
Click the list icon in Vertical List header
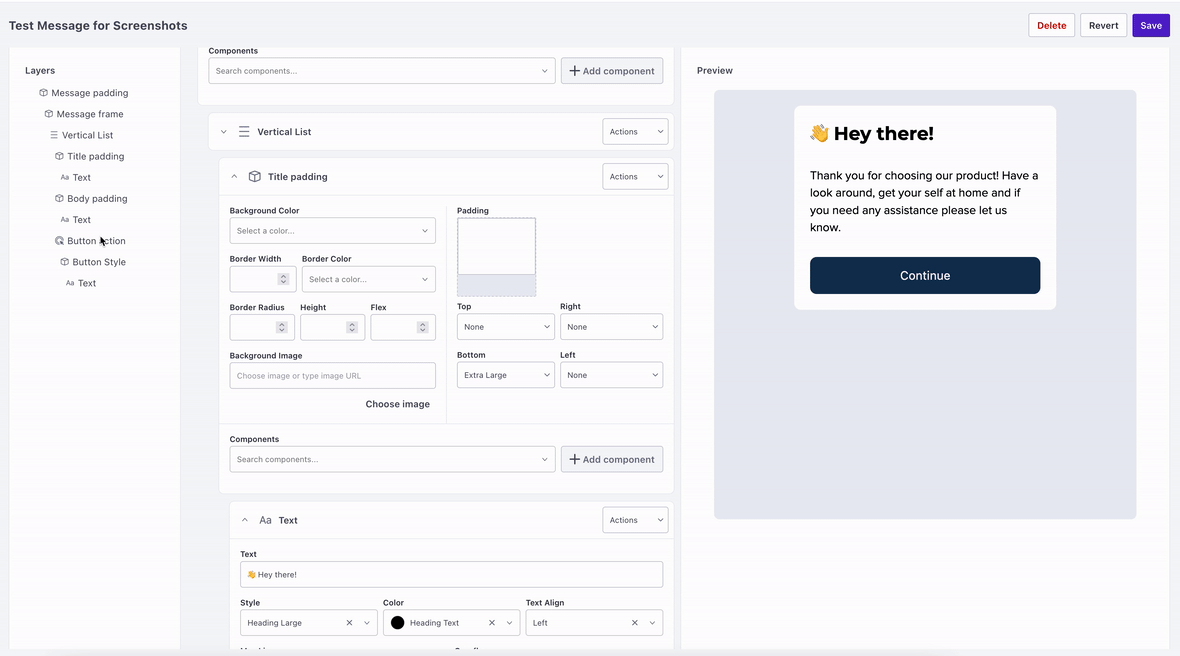pyautogui.click(x=244, y=132)
